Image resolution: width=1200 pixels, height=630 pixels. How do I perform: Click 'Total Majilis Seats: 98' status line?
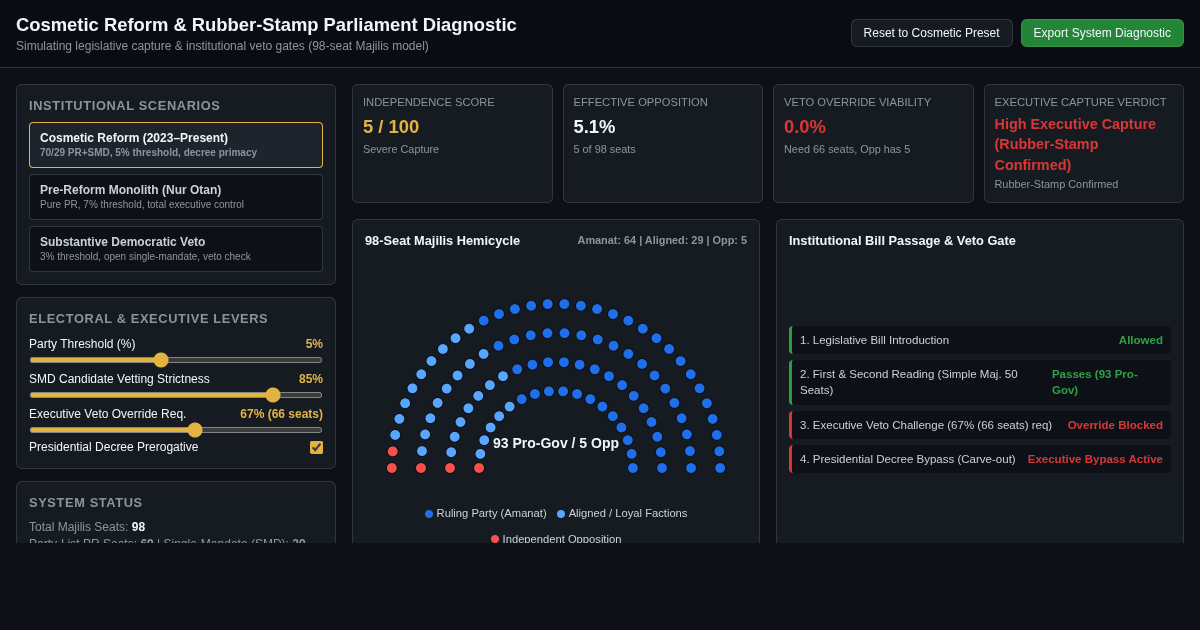tap(87, 527)
